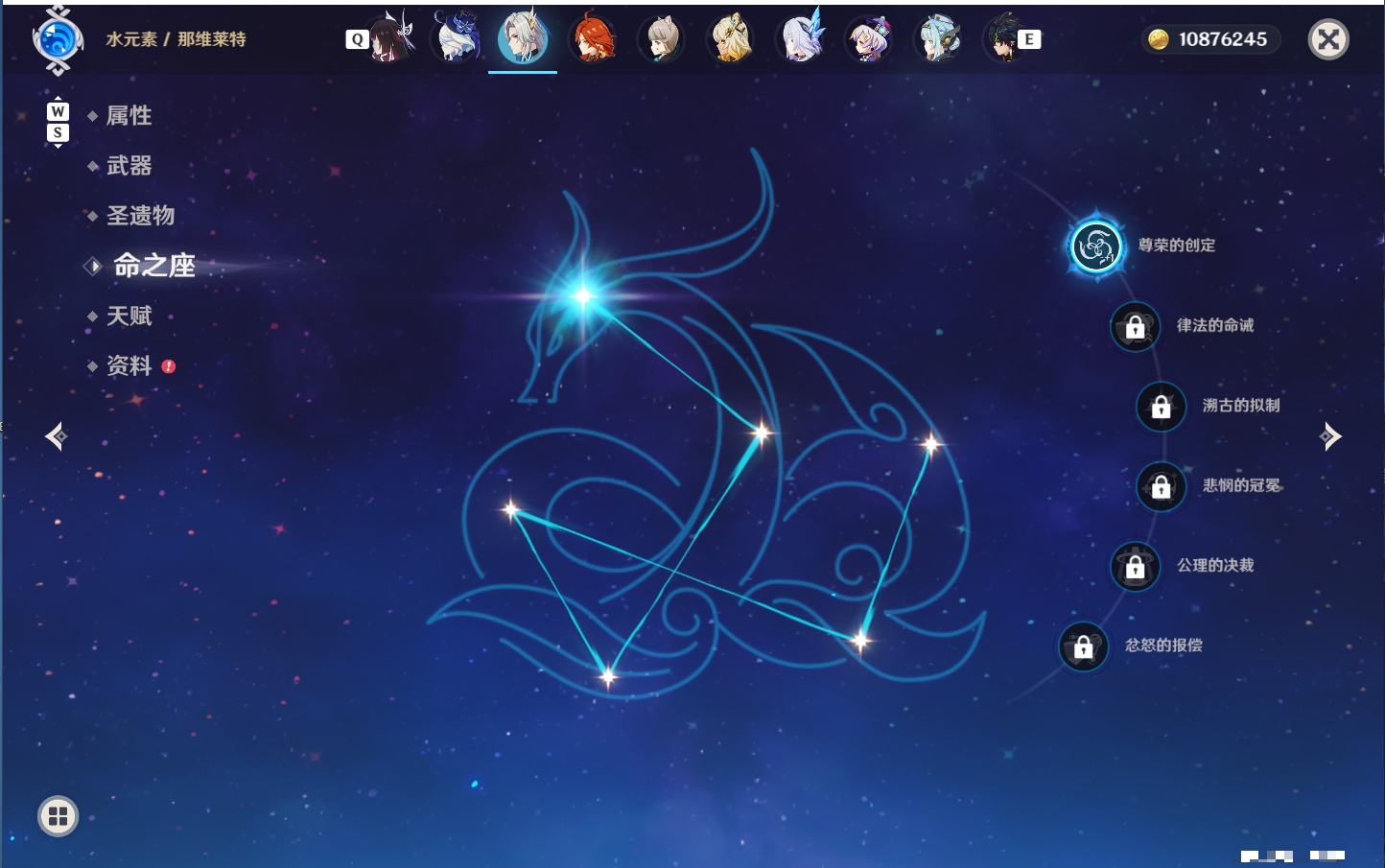The height and width of the screenshot is (868, 1385).
Task: Click the locked 忿怒的报偿 constellation node
Action: pyautogui.click(x=1083, y=646)
